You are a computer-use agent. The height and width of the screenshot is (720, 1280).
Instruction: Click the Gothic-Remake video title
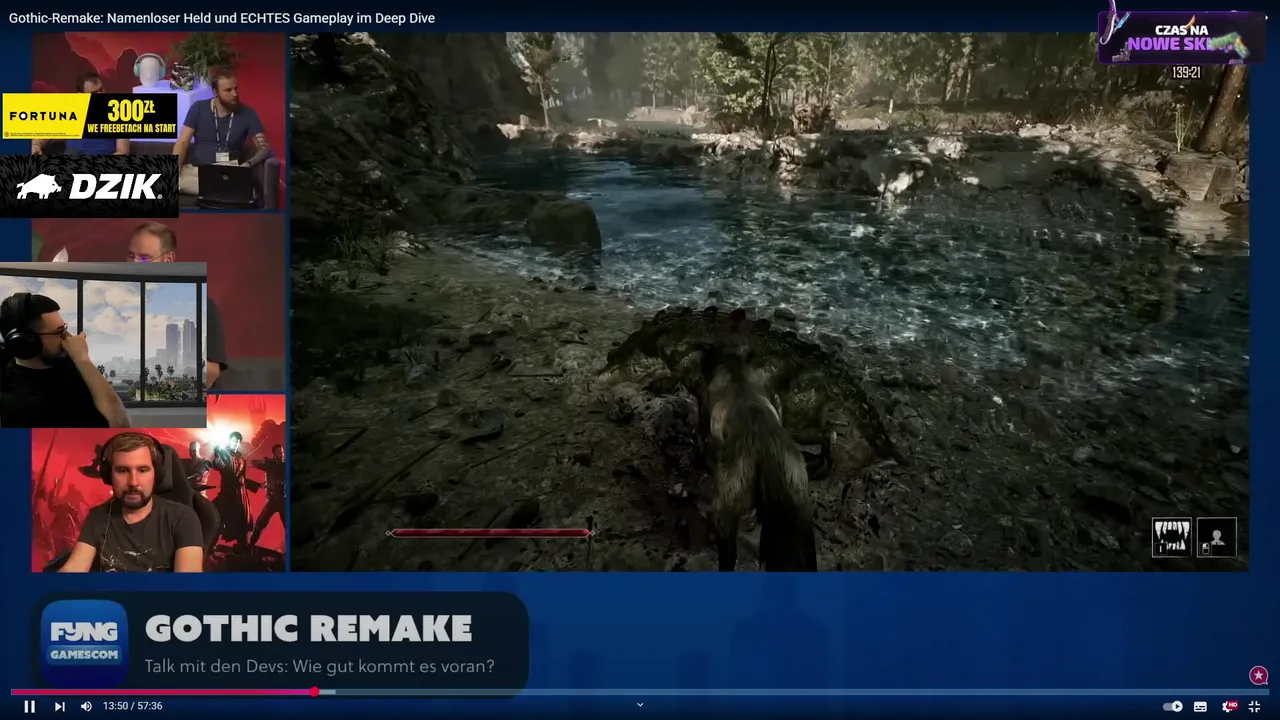point(222,18)
